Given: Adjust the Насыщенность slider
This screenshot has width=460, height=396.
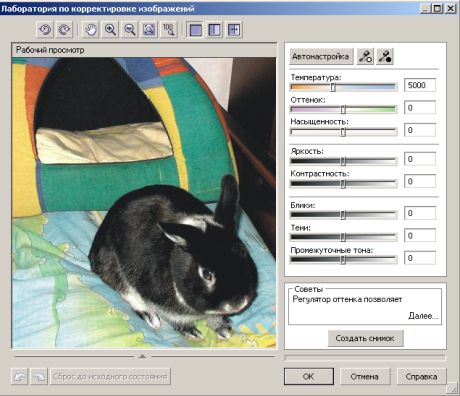Looking at the screenshot, I should coord(343,132).
